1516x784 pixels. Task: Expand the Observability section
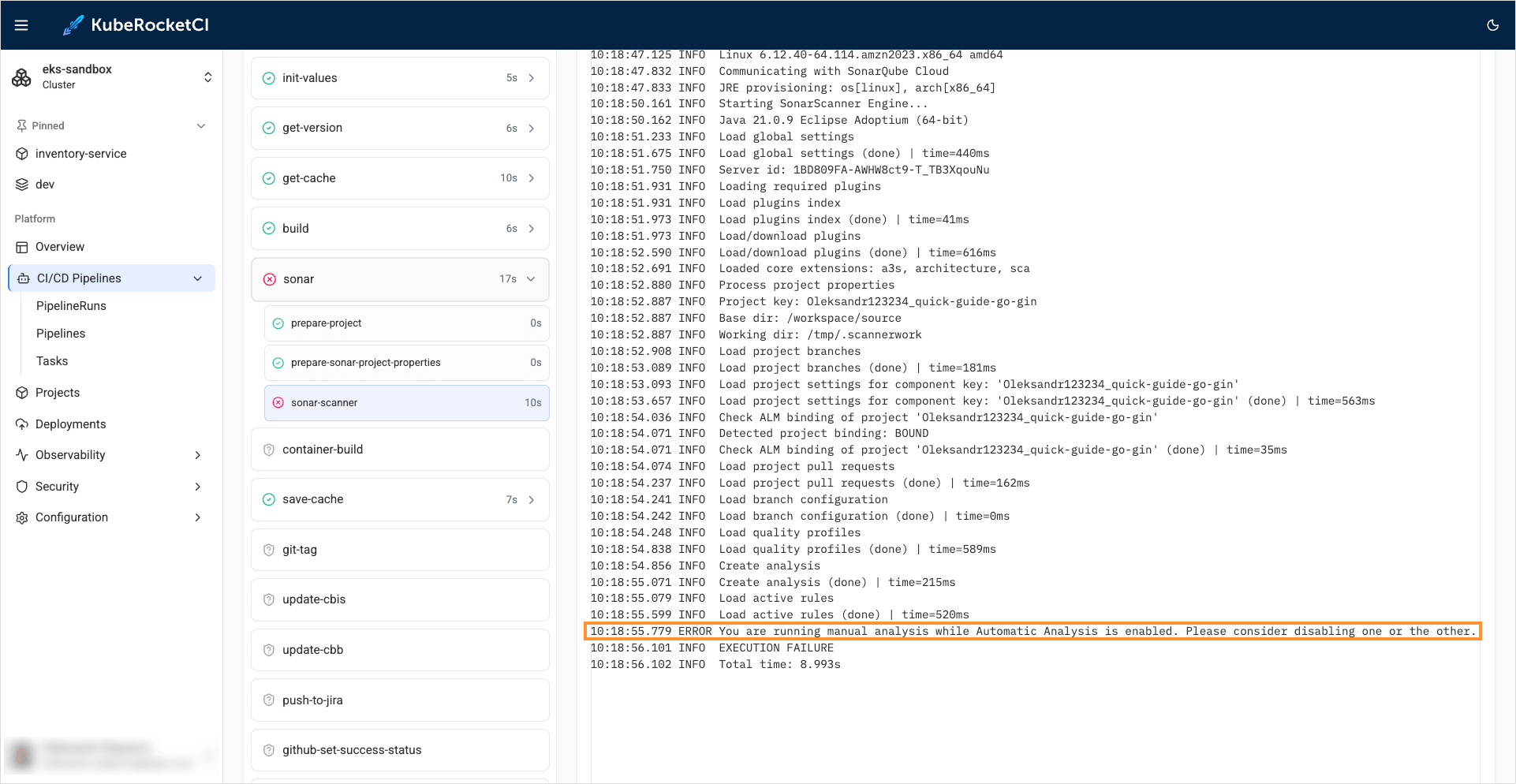(197, 455)
